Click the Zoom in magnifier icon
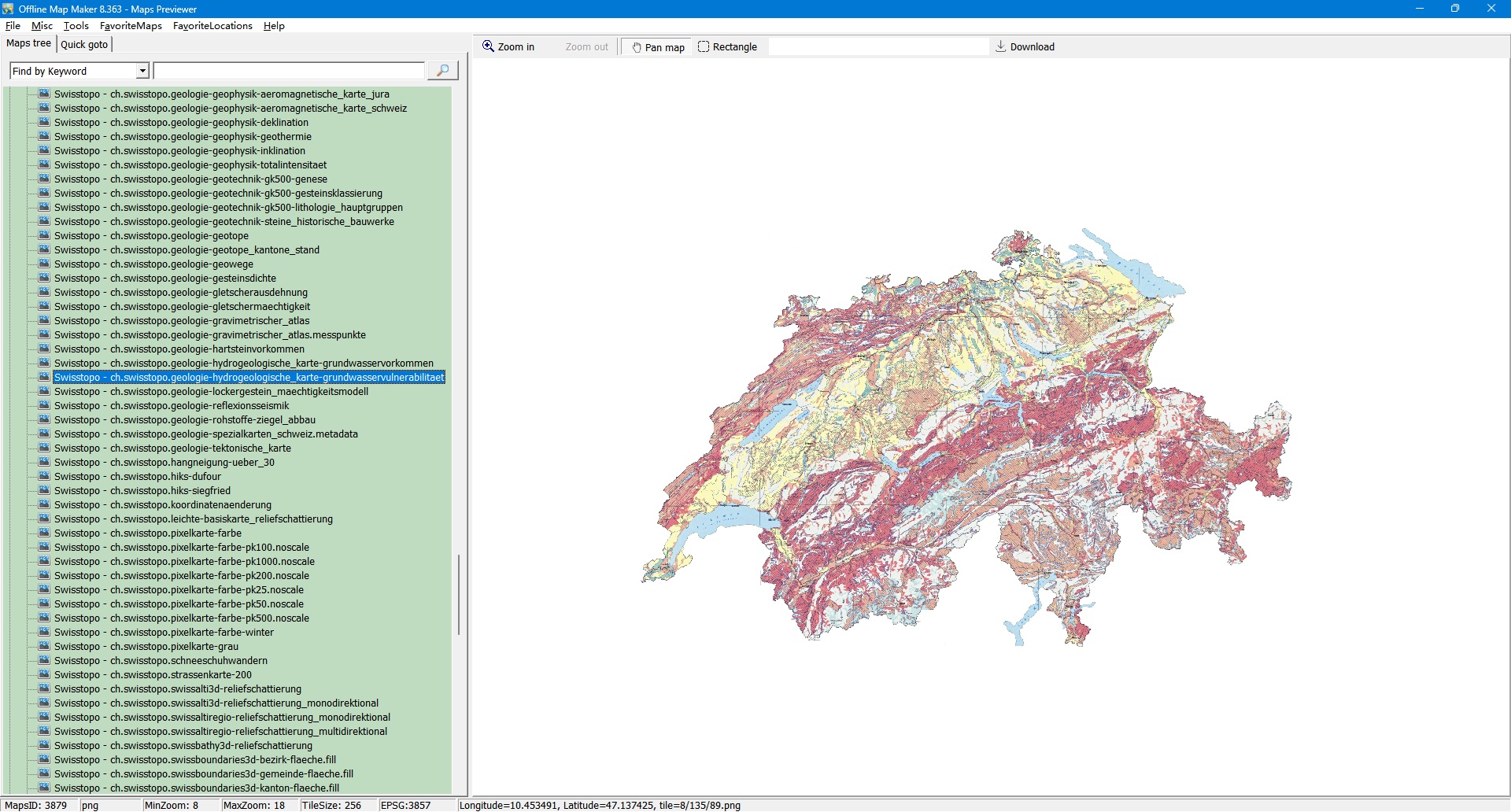This screenshot has width=1511, height=812. [x=488, y=46]
